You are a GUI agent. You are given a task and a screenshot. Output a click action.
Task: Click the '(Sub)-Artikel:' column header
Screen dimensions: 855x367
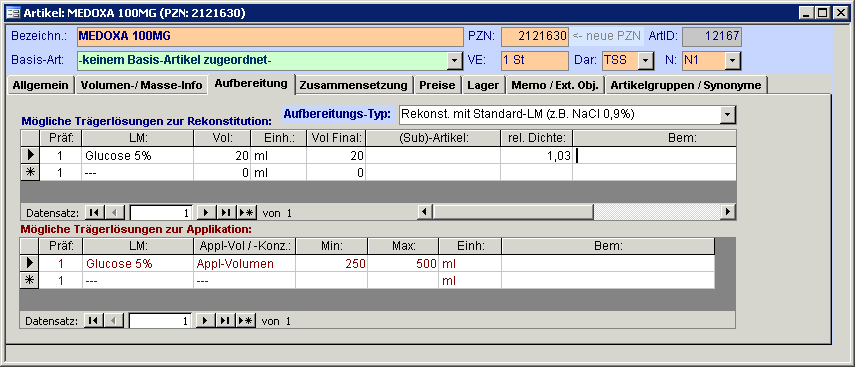click(433, 139)
